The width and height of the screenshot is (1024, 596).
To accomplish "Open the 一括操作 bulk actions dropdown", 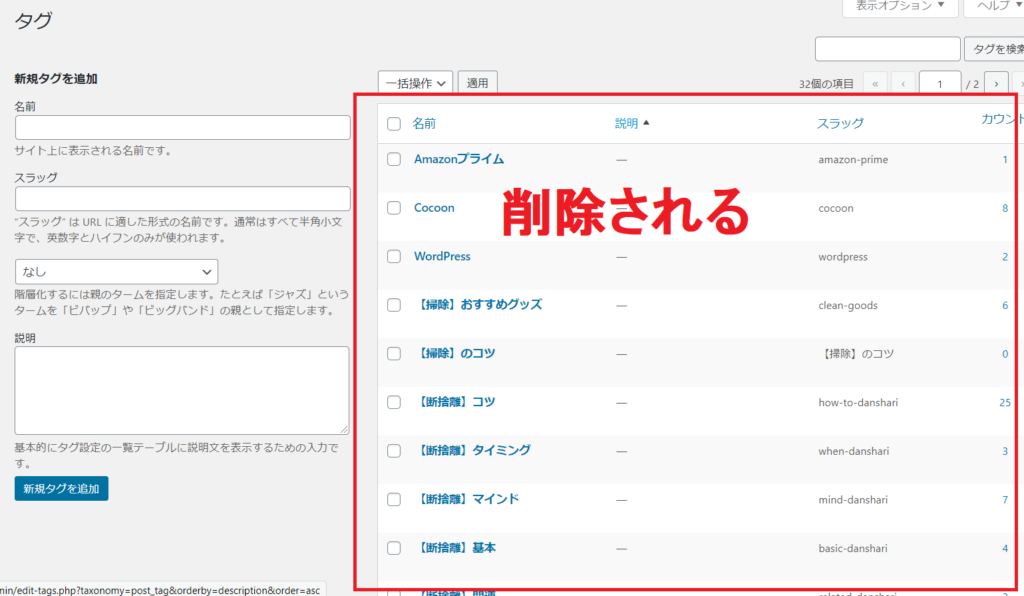I will pos(416,83).
